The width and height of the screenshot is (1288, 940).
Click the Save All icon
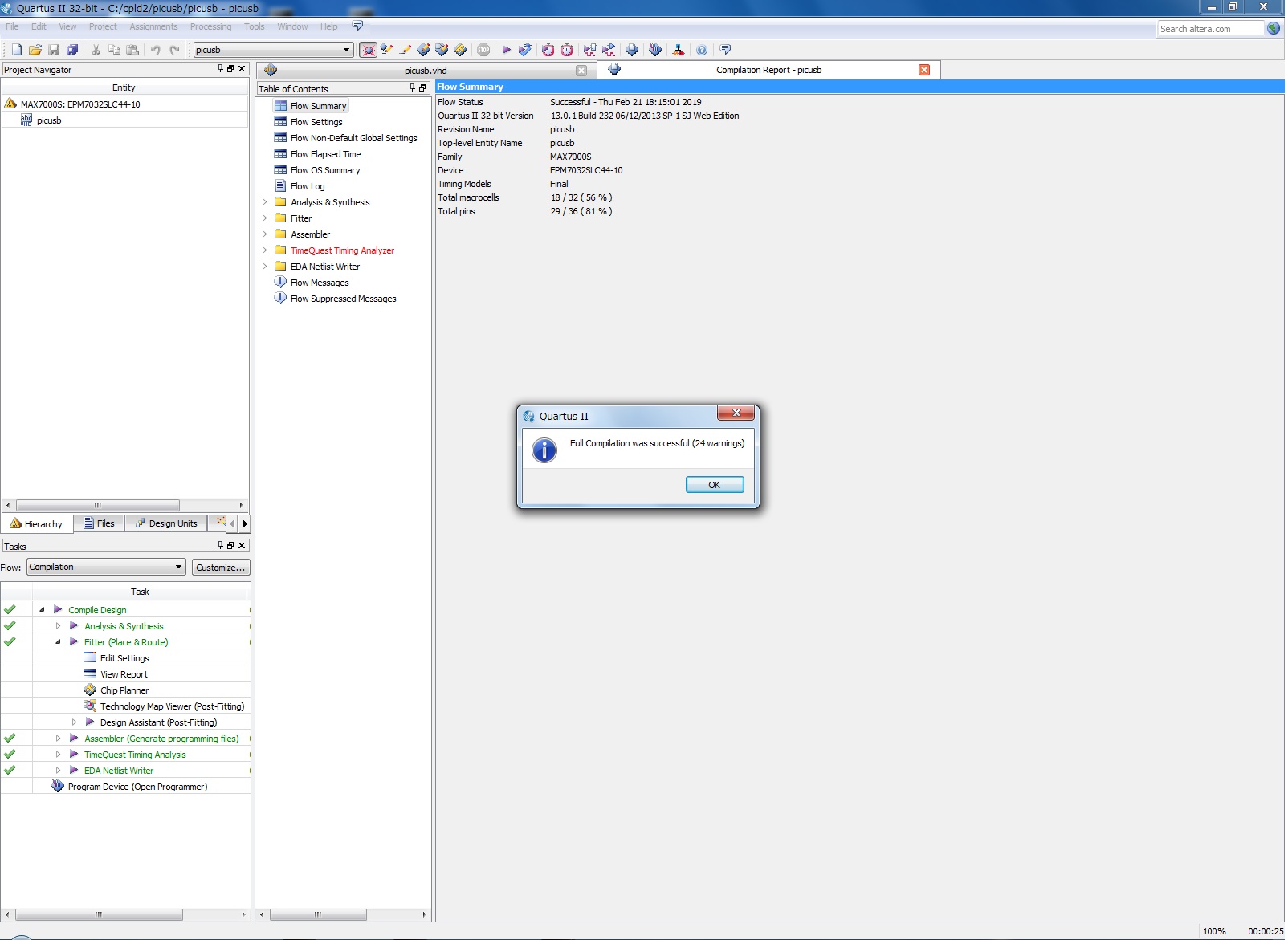[72, 50]
